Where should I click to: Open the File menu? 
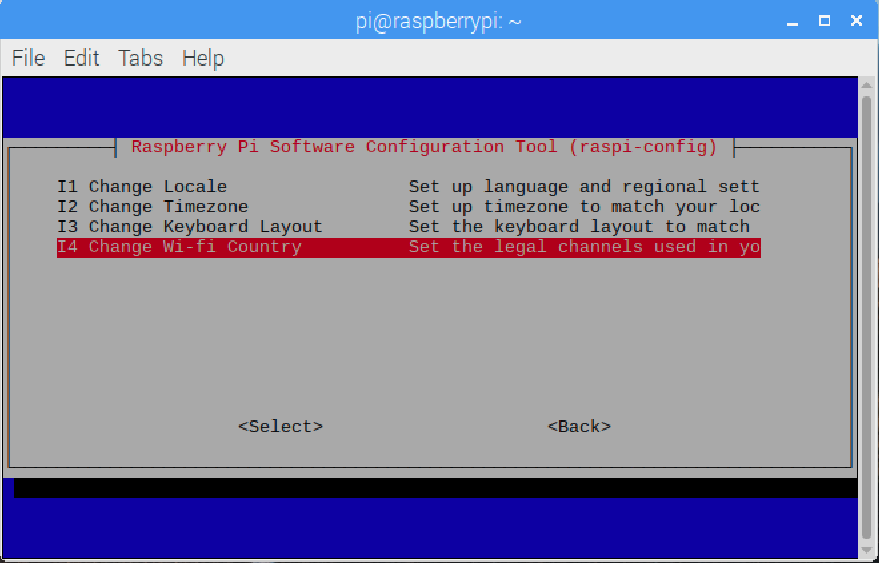tap(28, 58)
